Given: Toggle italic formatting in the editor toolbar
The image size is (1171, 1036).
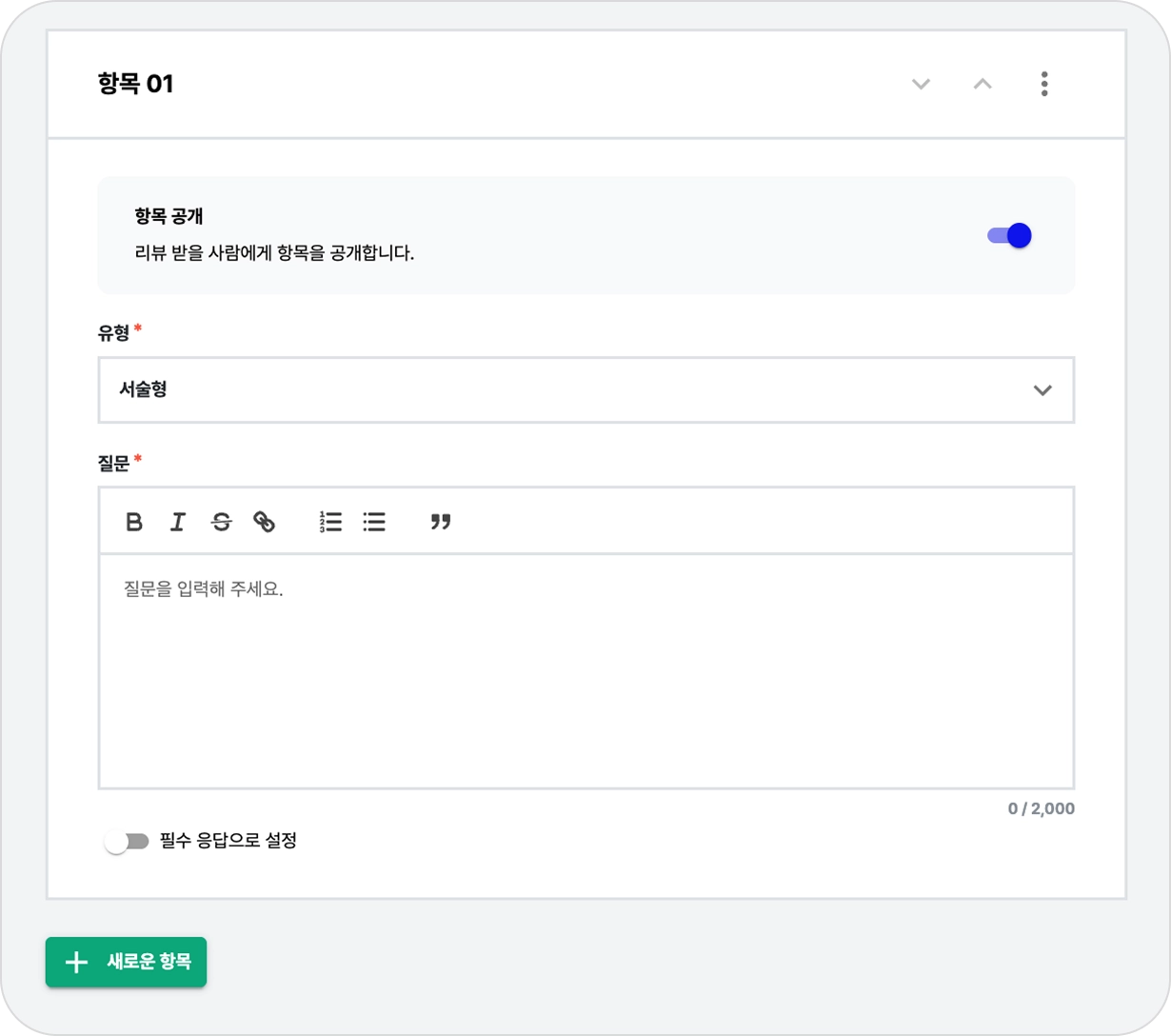Looking at the screenshot, I should point(177,522).
